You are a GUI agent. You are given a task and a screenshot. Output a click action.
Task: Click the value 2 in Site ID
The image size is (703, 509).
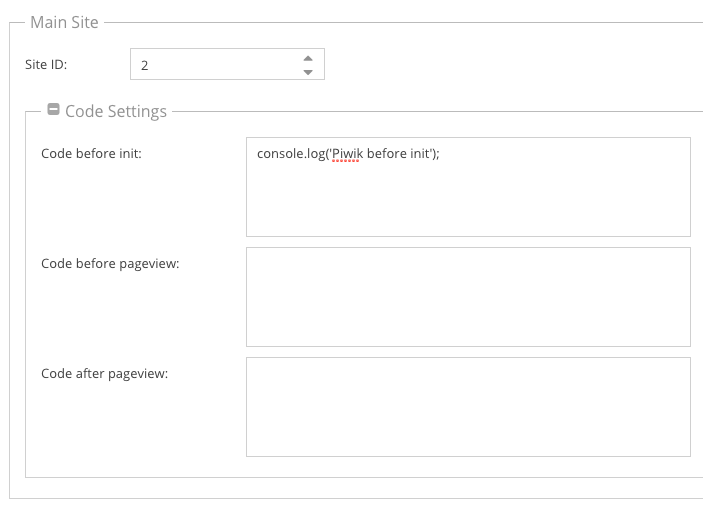(145, 65)
